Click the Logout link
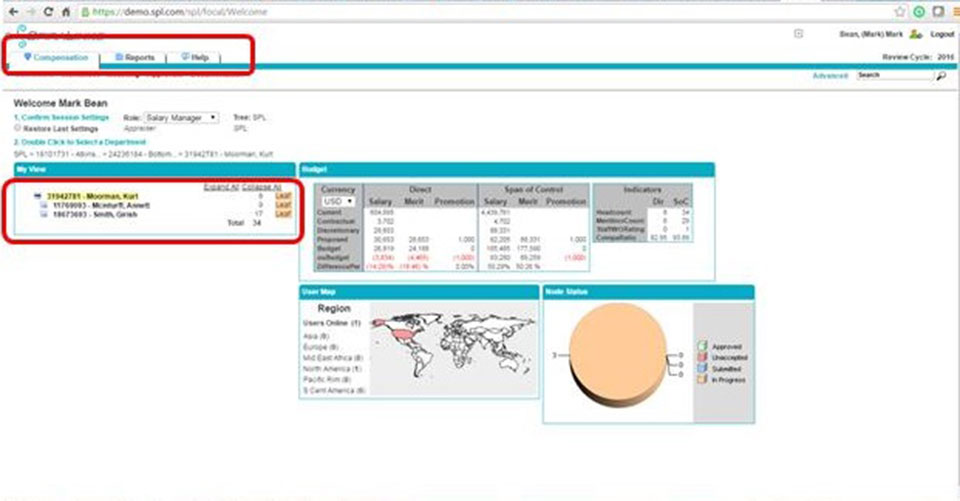Image resolution: width=960 pixels, height=501 pixels. [x=942, y=34]
